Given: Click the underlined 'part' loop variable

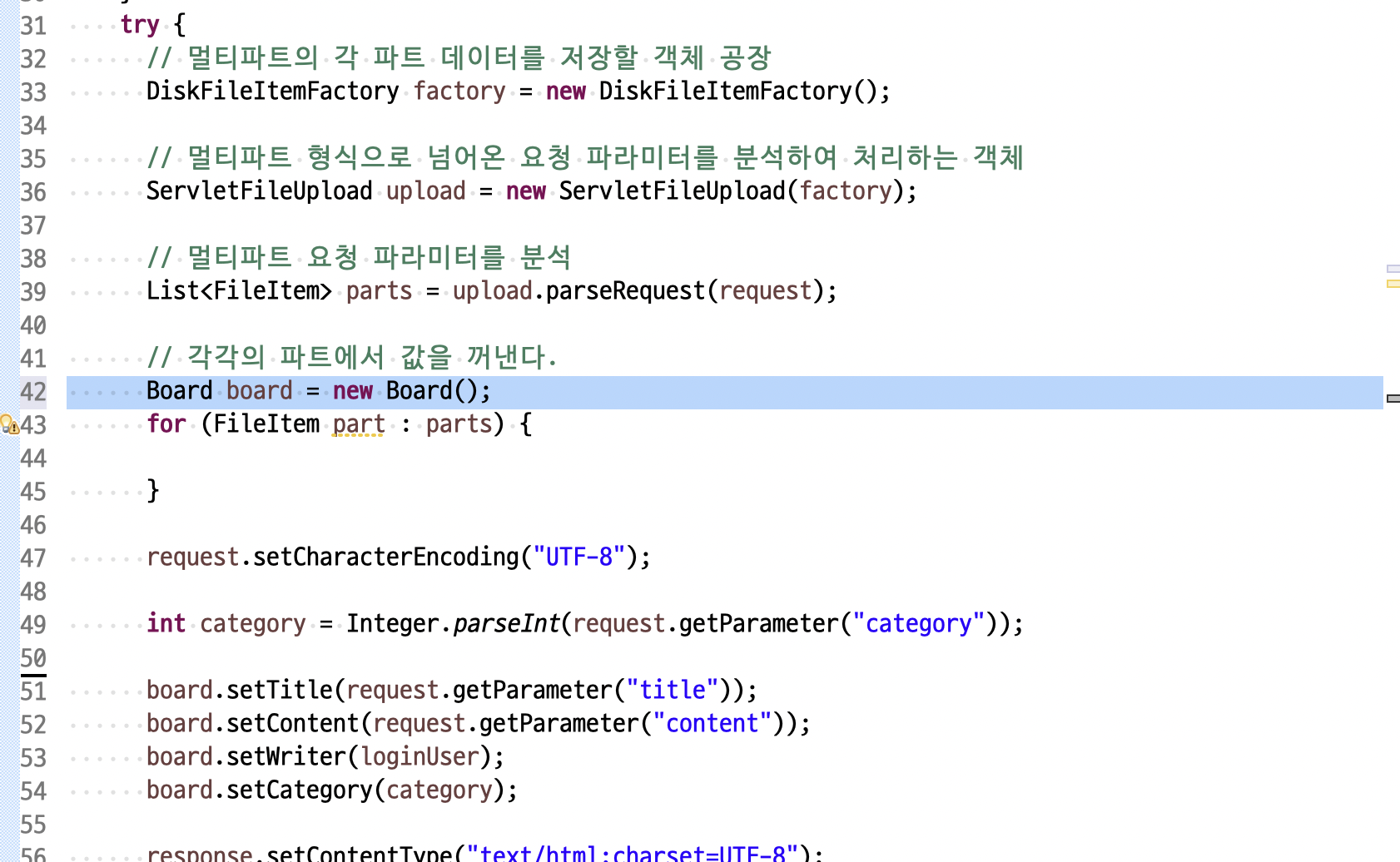Looking at the screenshot, I should [359, 424].
